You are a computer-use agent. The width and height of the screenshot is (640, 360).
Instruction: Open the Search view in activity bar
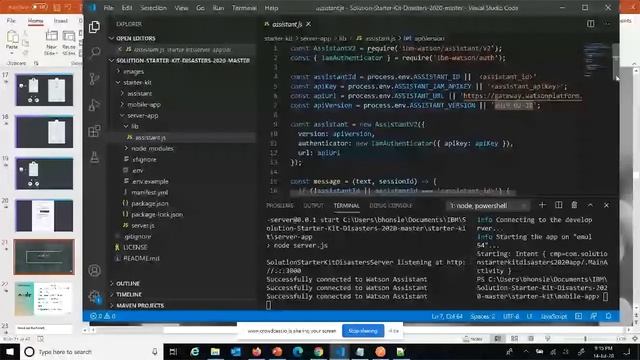tap(94, 52)
